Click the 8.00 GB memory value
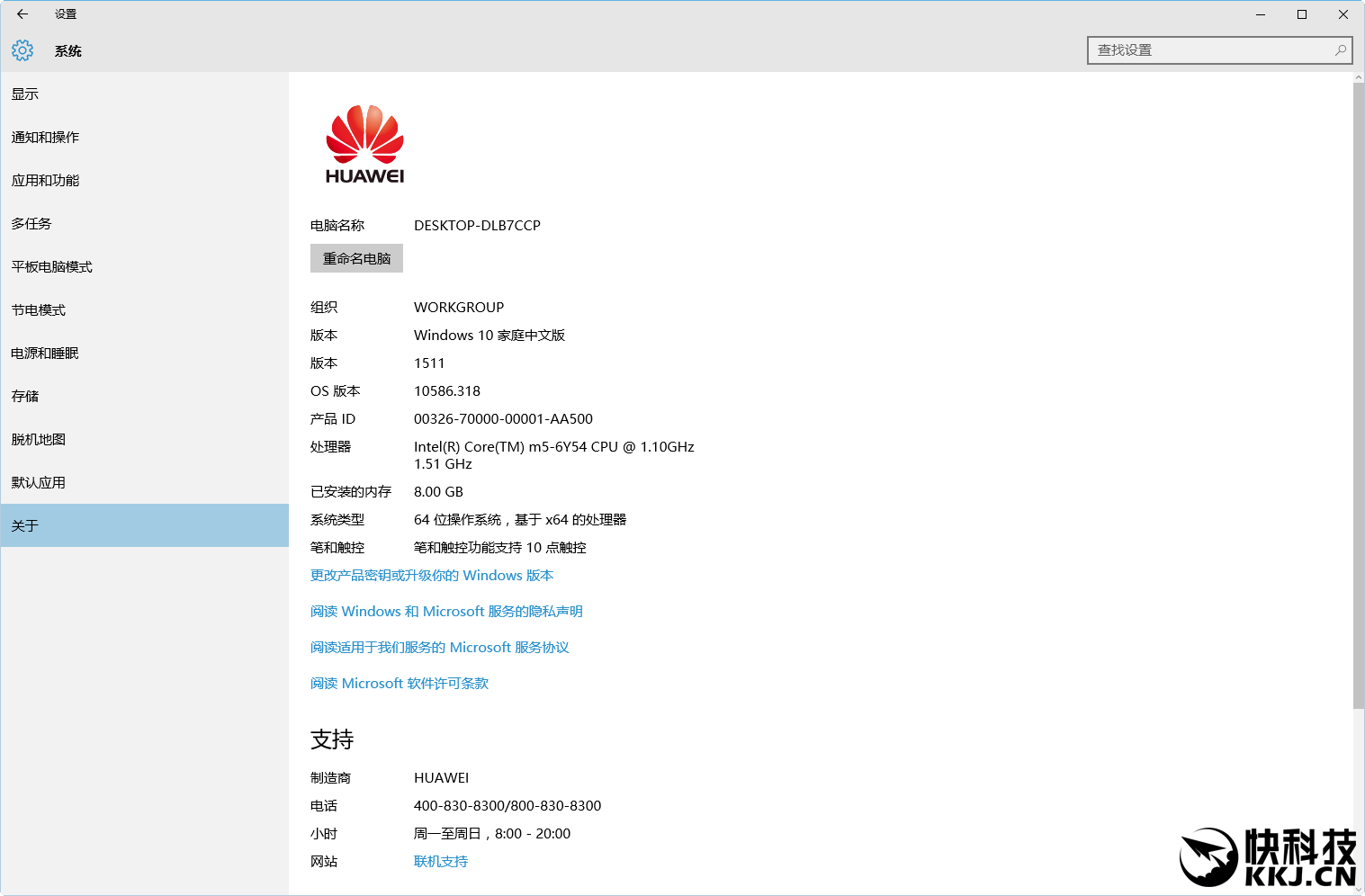 (438, 492)
